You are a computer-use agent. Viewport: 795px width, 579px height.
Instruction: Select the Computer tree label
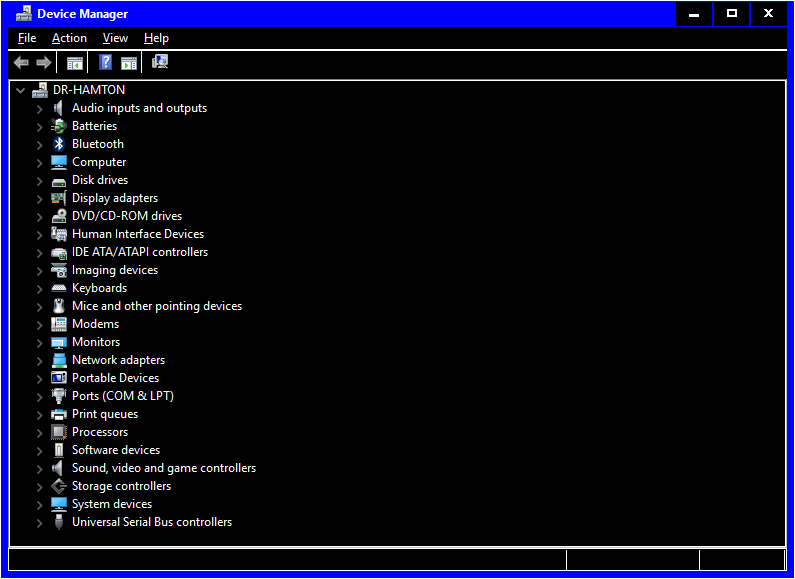coord(99,162)
